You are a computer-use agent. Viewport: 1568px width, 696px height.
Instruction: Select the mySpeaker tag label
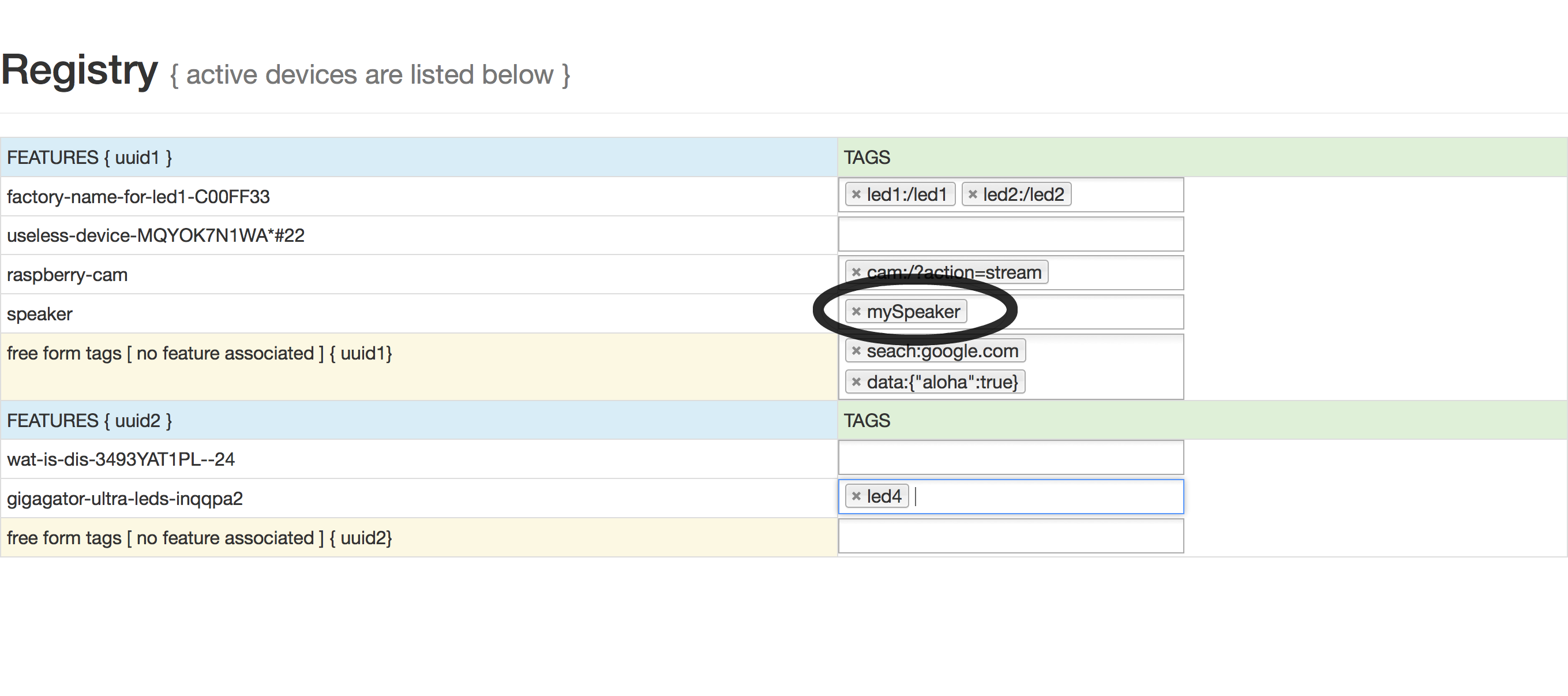coord(913,312)
